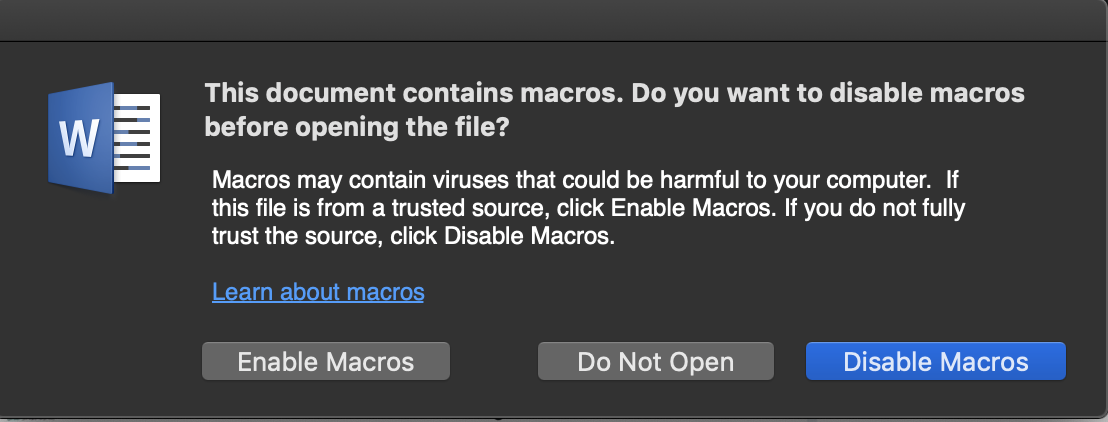Open the file with macros turned off
Viewport: 1108px width, 422px height.
coord(936,361)
